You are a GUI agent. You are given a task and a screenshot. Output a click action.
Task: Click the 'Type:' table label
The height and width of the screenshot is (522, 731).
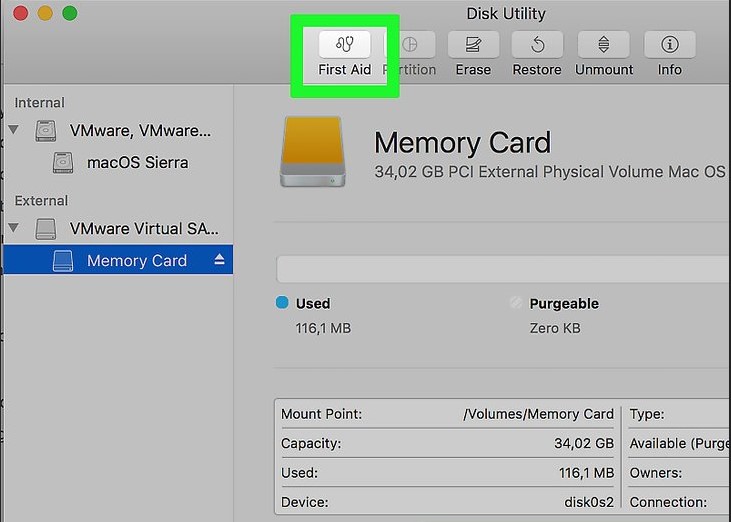point(647,414)
